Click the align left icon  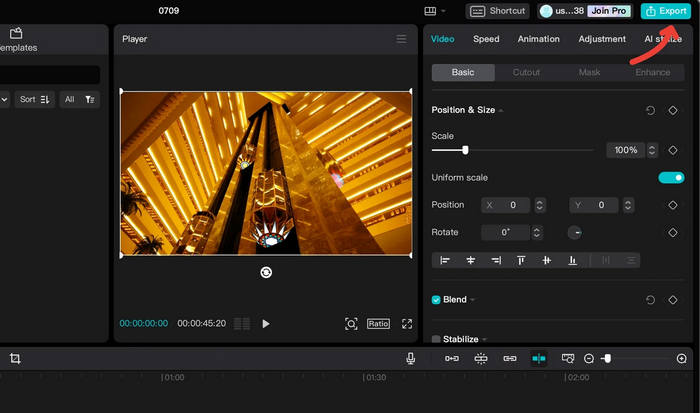(445, 260)
